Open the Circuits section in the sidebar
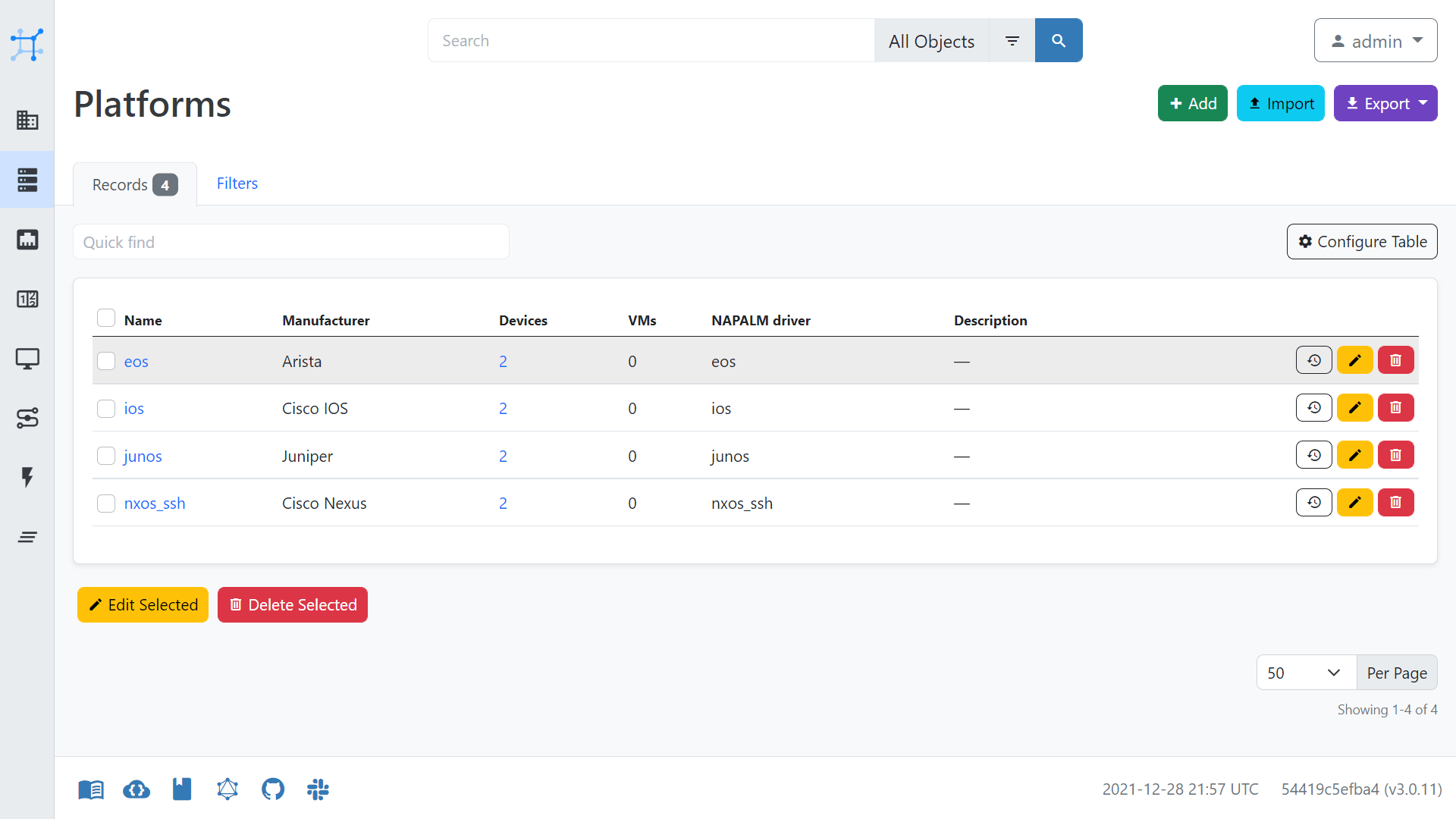 pyautogui.click(x=27, y=418)
